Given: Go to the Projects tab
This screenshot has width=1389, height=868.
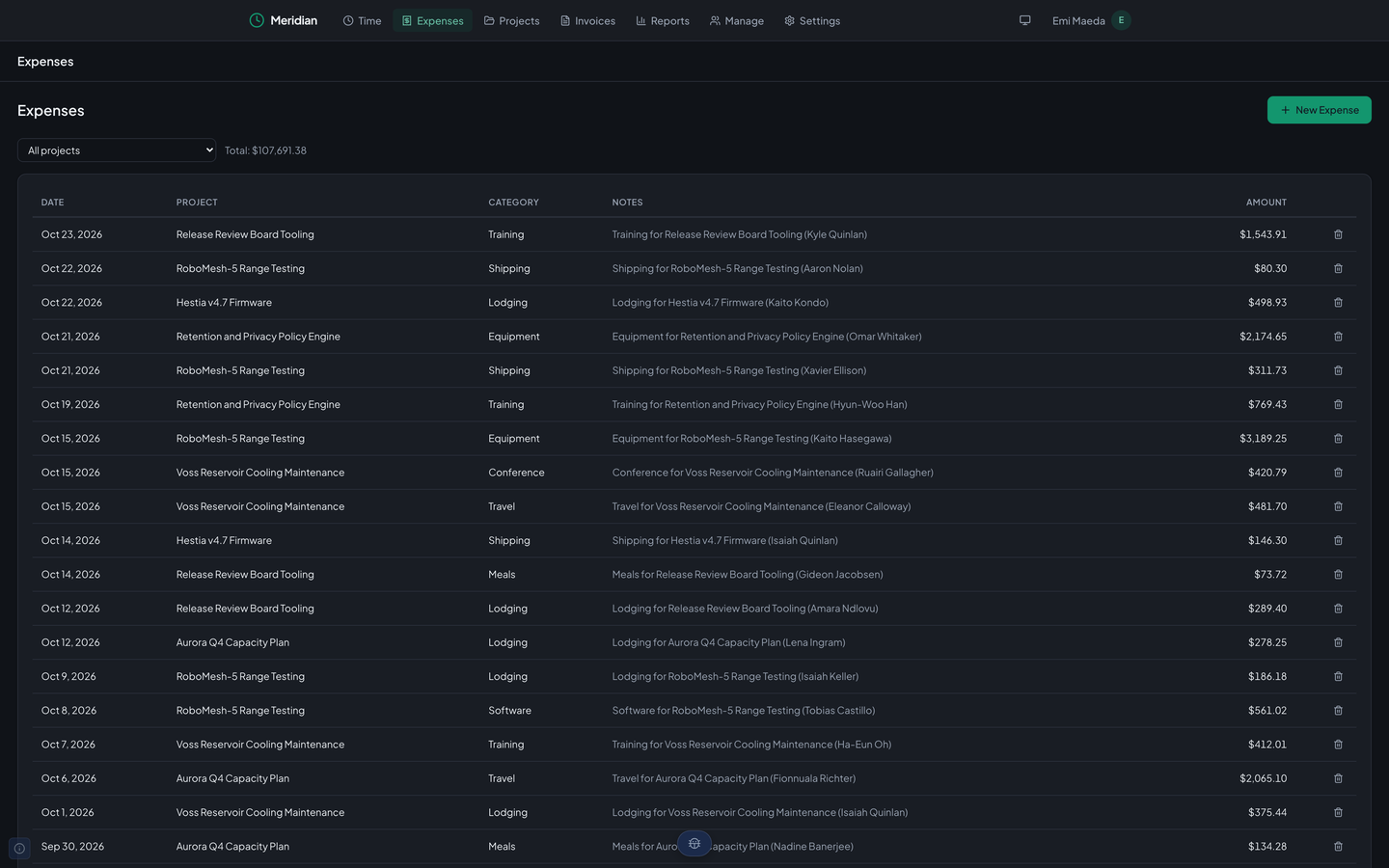Looking at the screenshot, I should coord(511,20).
